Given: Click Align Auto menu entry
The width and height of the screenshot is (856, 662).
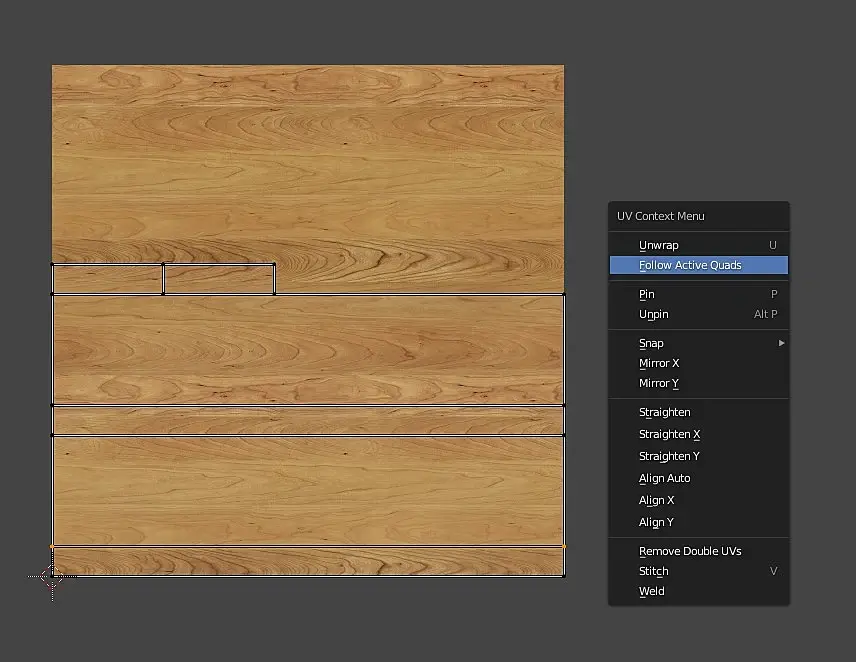Looking at the screenshot, I should pyautogui.click(x=665, y=478).
